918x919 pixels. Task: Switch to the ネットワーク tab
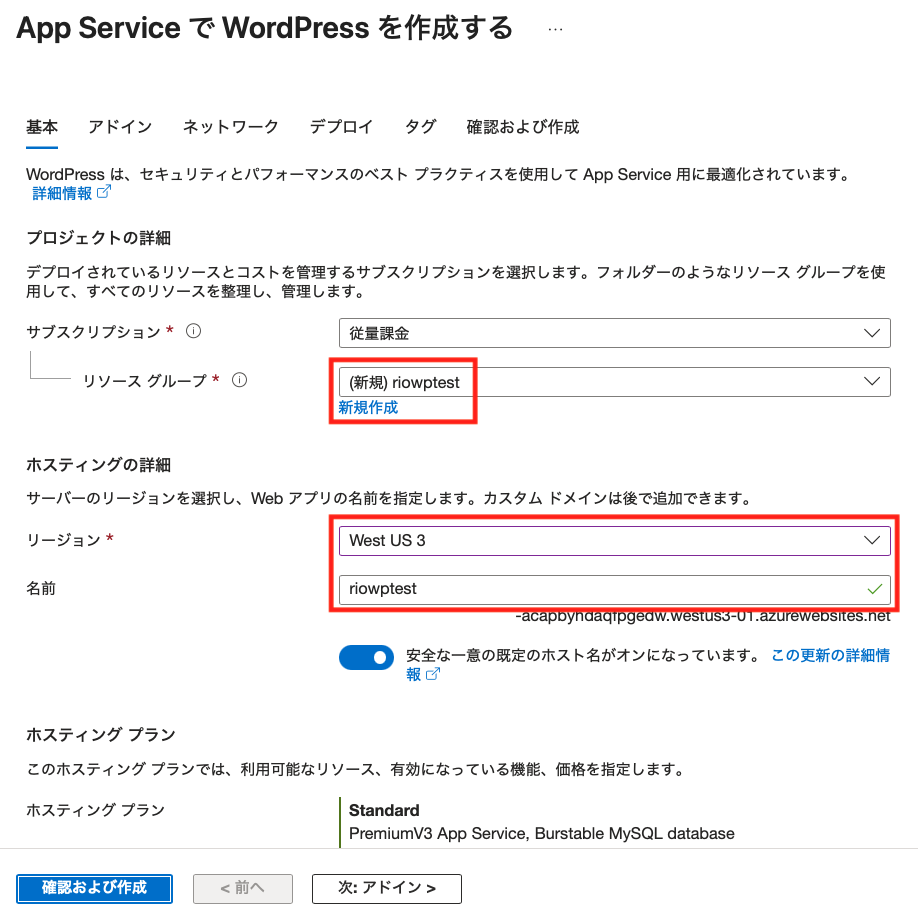230,127
